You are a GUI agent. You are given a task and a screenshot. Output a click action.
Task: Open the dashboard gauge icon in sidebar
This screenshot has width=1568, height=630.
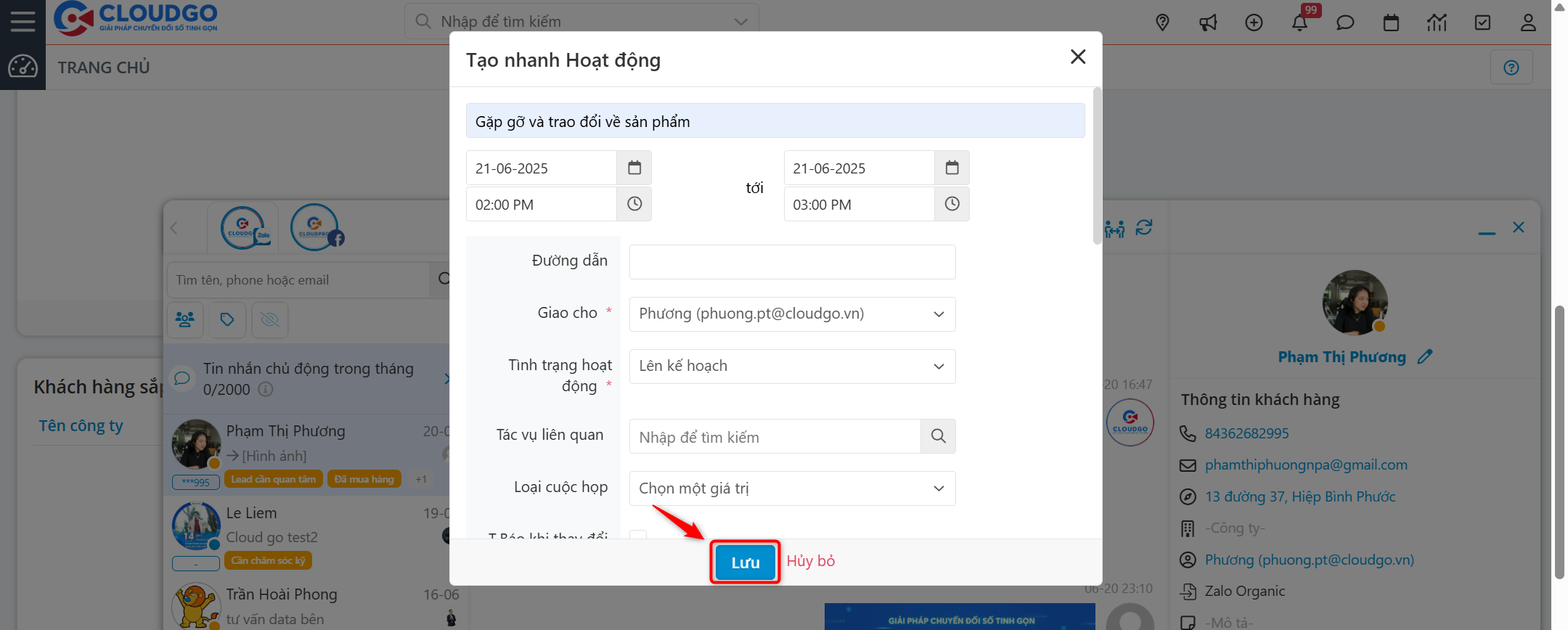(23, 67)
